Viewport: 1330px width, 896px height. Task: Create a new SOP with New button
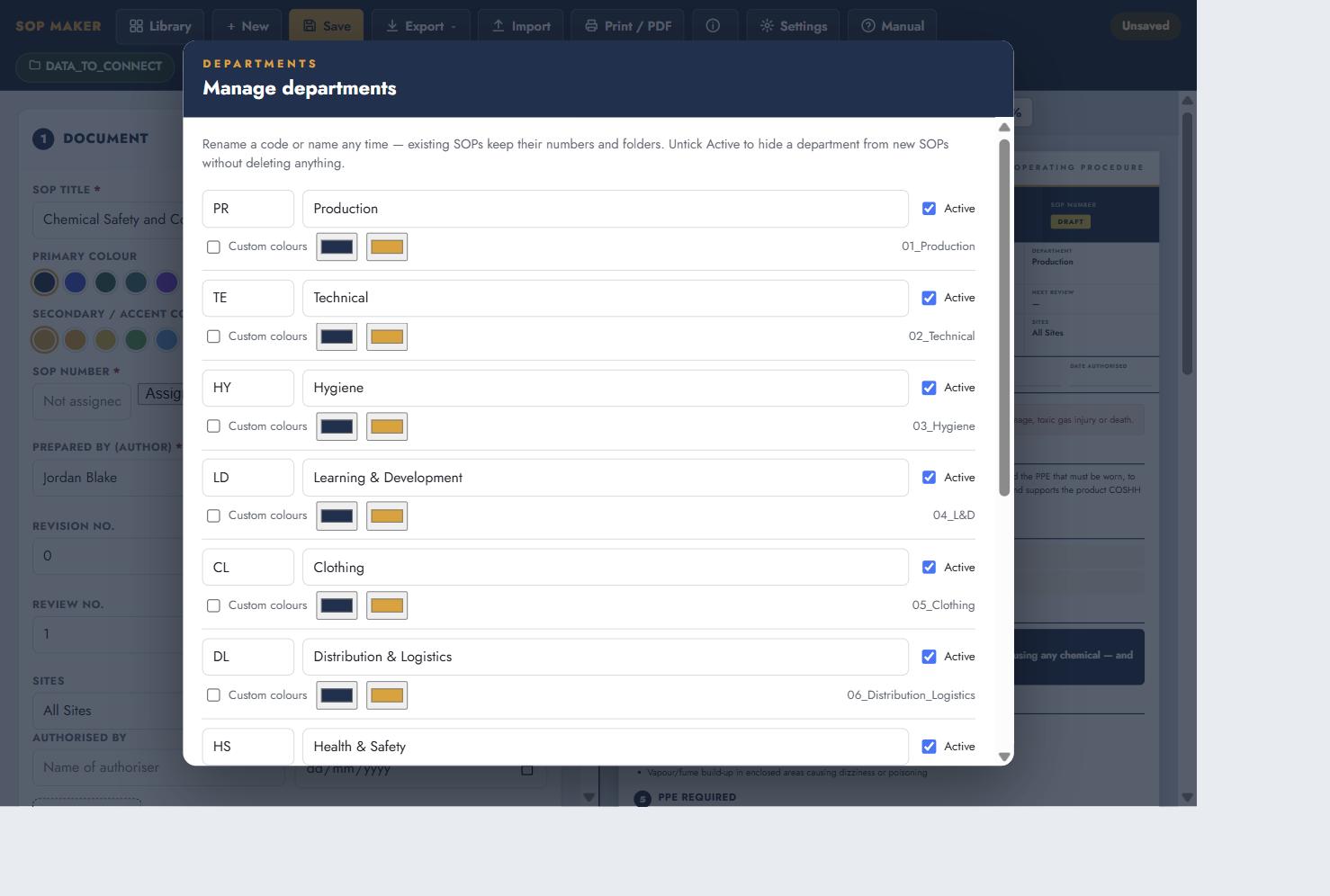247,26
